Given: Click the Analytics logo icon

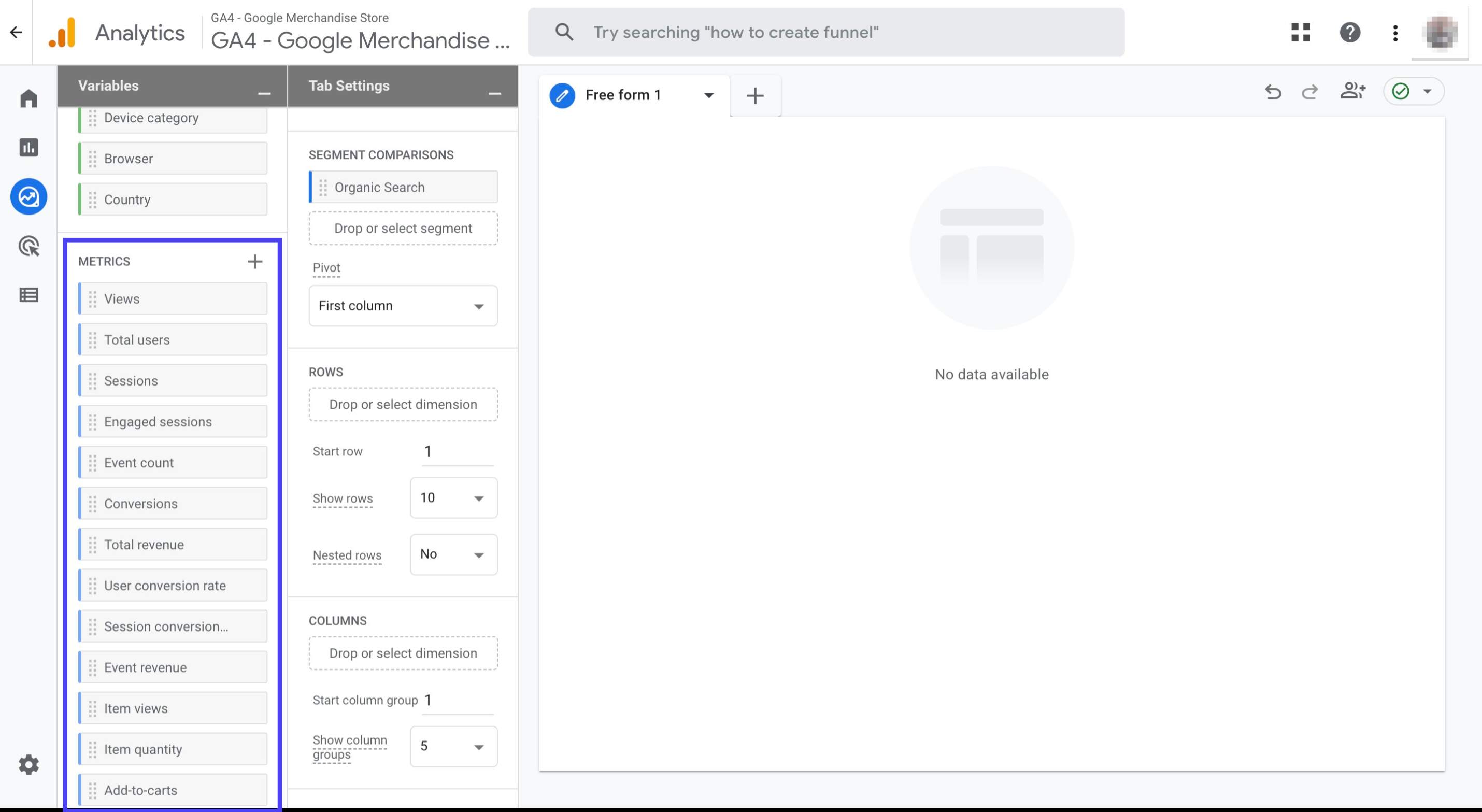Looking at the screenshot, I should [62, 32].
